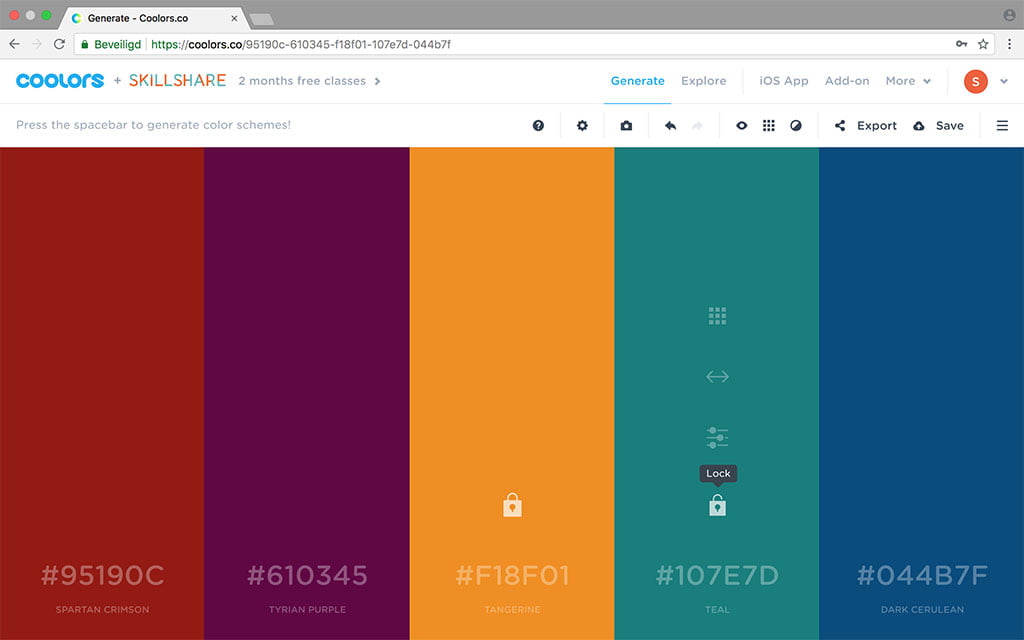Open the help question mark icon
Viewport: 1024px width, 640px height.
pyautogui.click(x=538, y=126)
